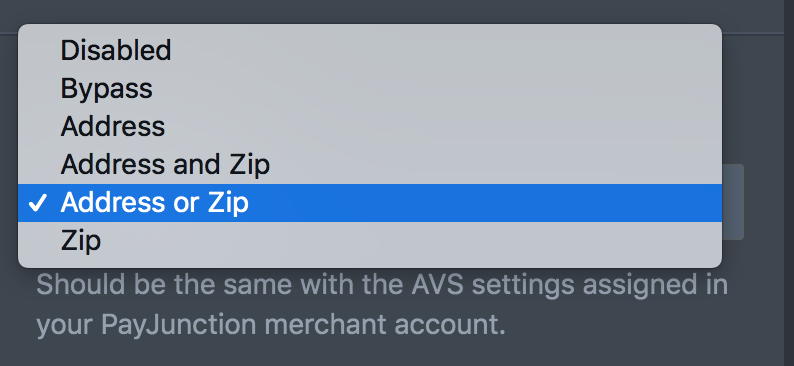Viewport: 794px width, 366px height.
Task: Click the page scrollbar at right edge
Action: [789, 183]
